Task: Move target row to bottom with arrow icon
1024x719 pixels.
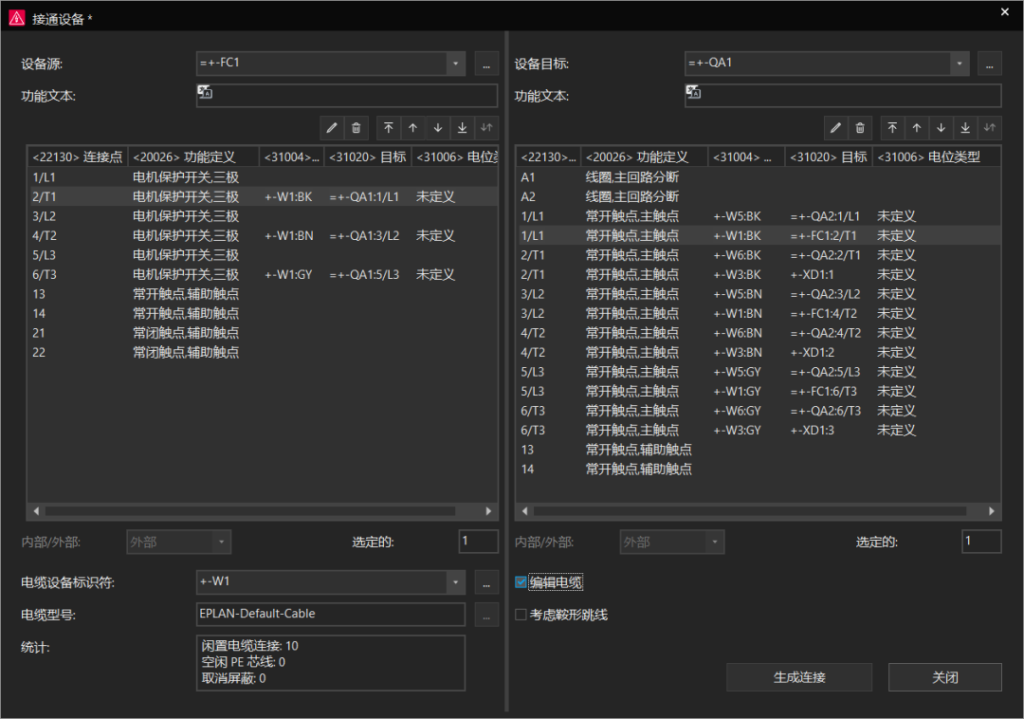Action: pos(965,128)
